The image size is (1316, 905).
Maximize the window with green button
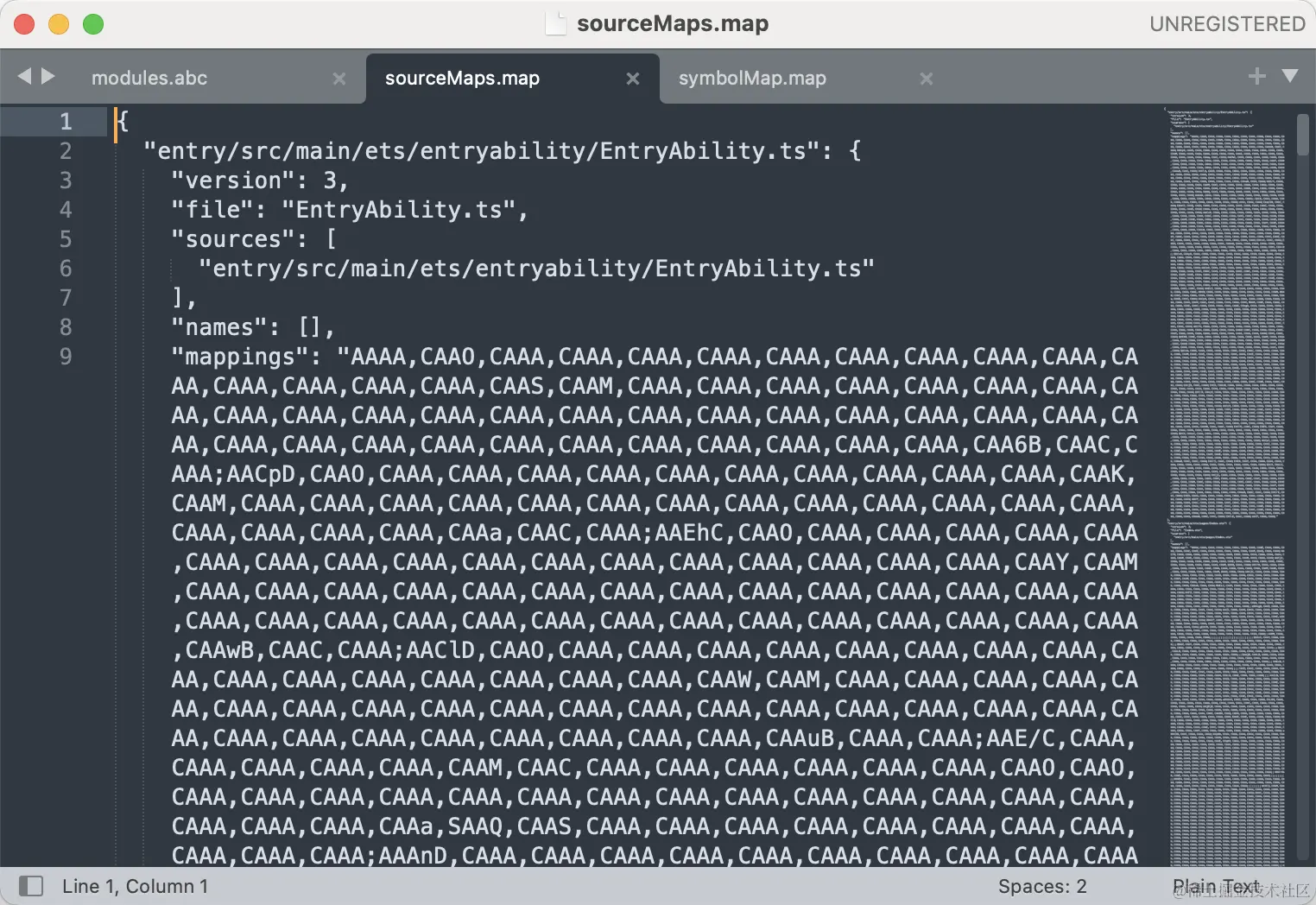pos(93,24)
